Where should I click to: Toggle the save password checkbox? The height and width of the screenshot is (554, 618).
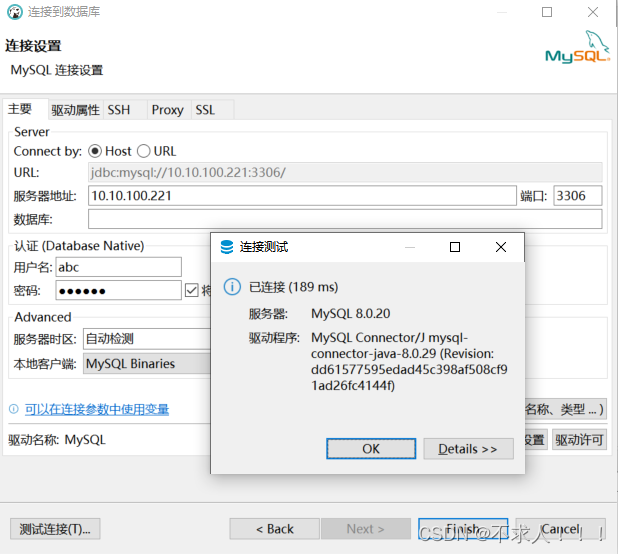(192, 291)
